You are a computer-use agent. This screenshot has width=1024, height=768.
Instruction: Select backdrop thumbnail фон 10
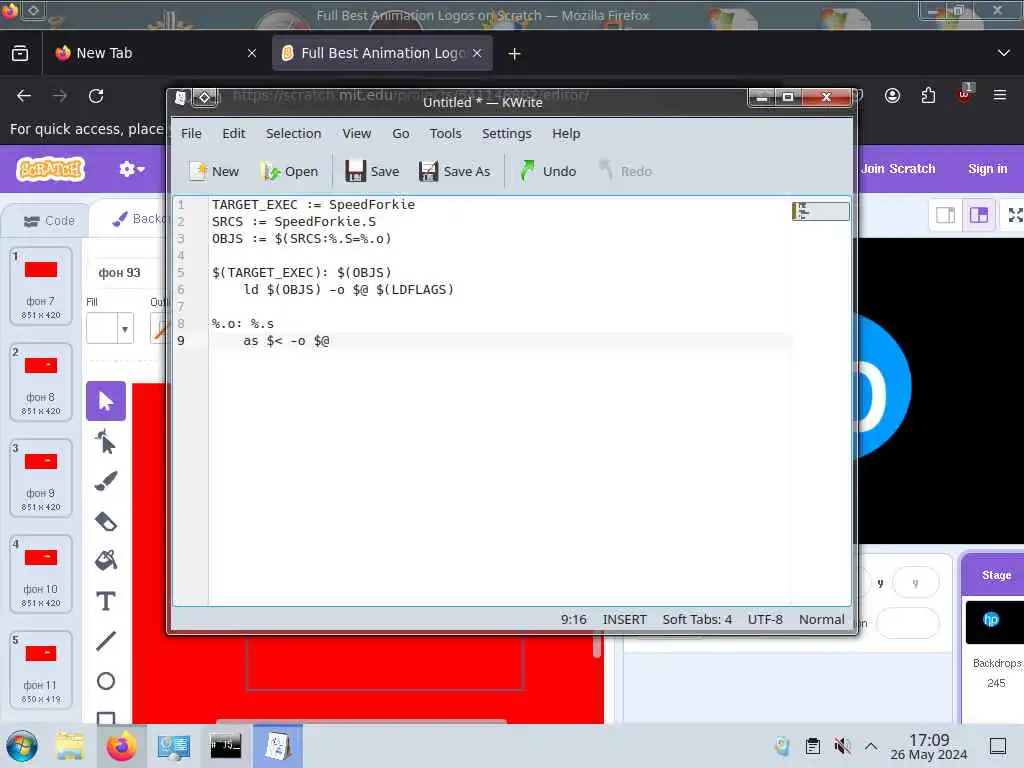pos(40,573)
